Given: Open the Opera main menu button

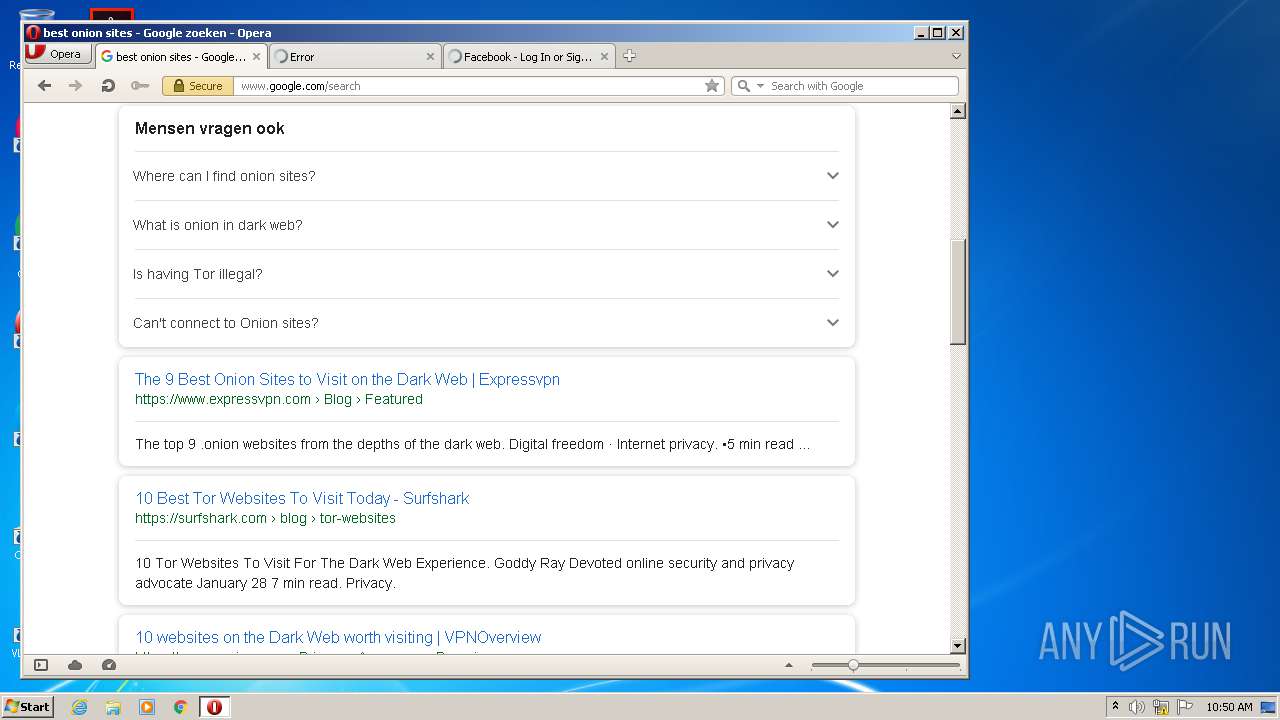Looking at the screenshot, I should tap(58, 54).
